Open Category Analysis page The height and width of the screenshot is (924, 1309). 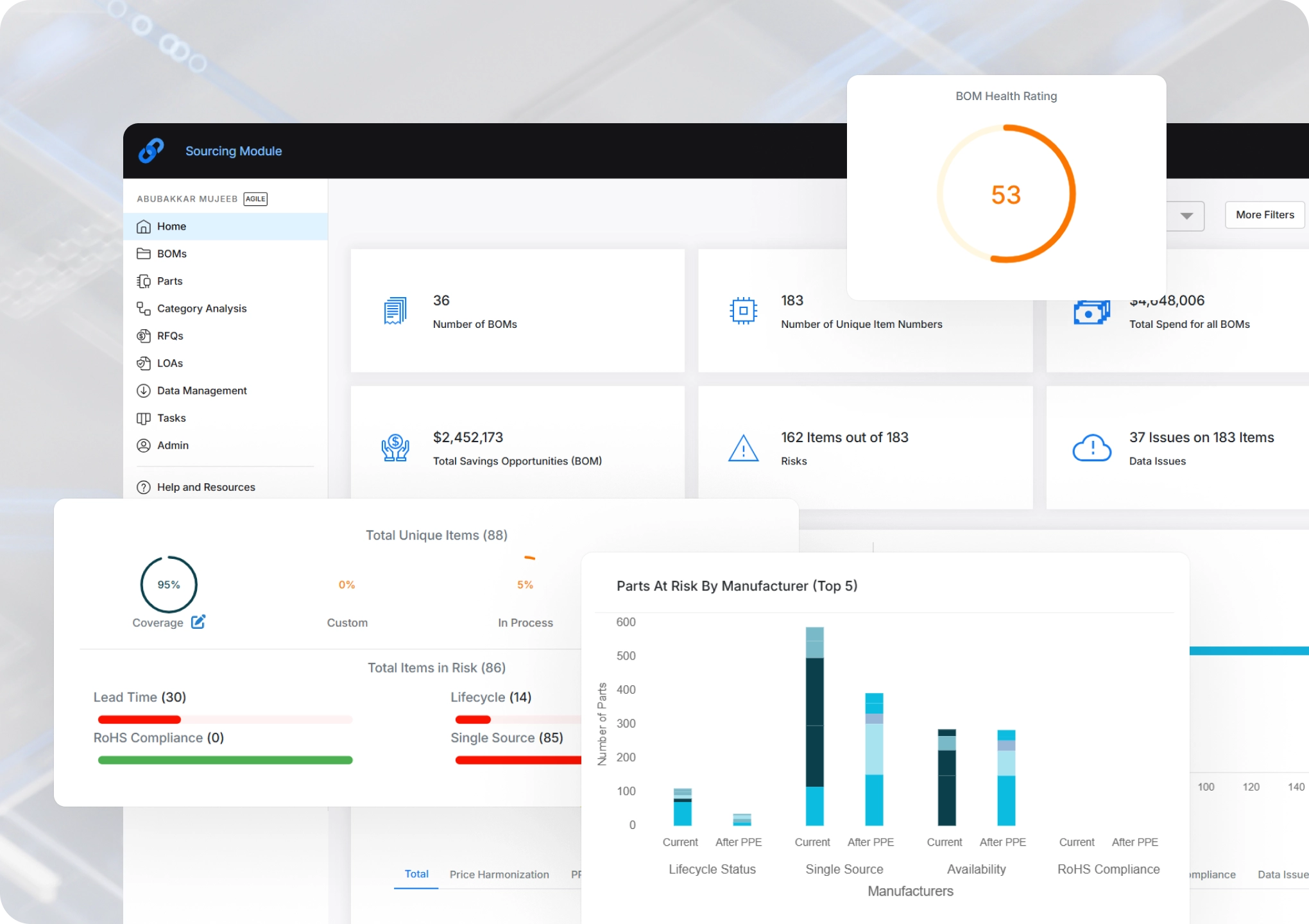(225, 309)
